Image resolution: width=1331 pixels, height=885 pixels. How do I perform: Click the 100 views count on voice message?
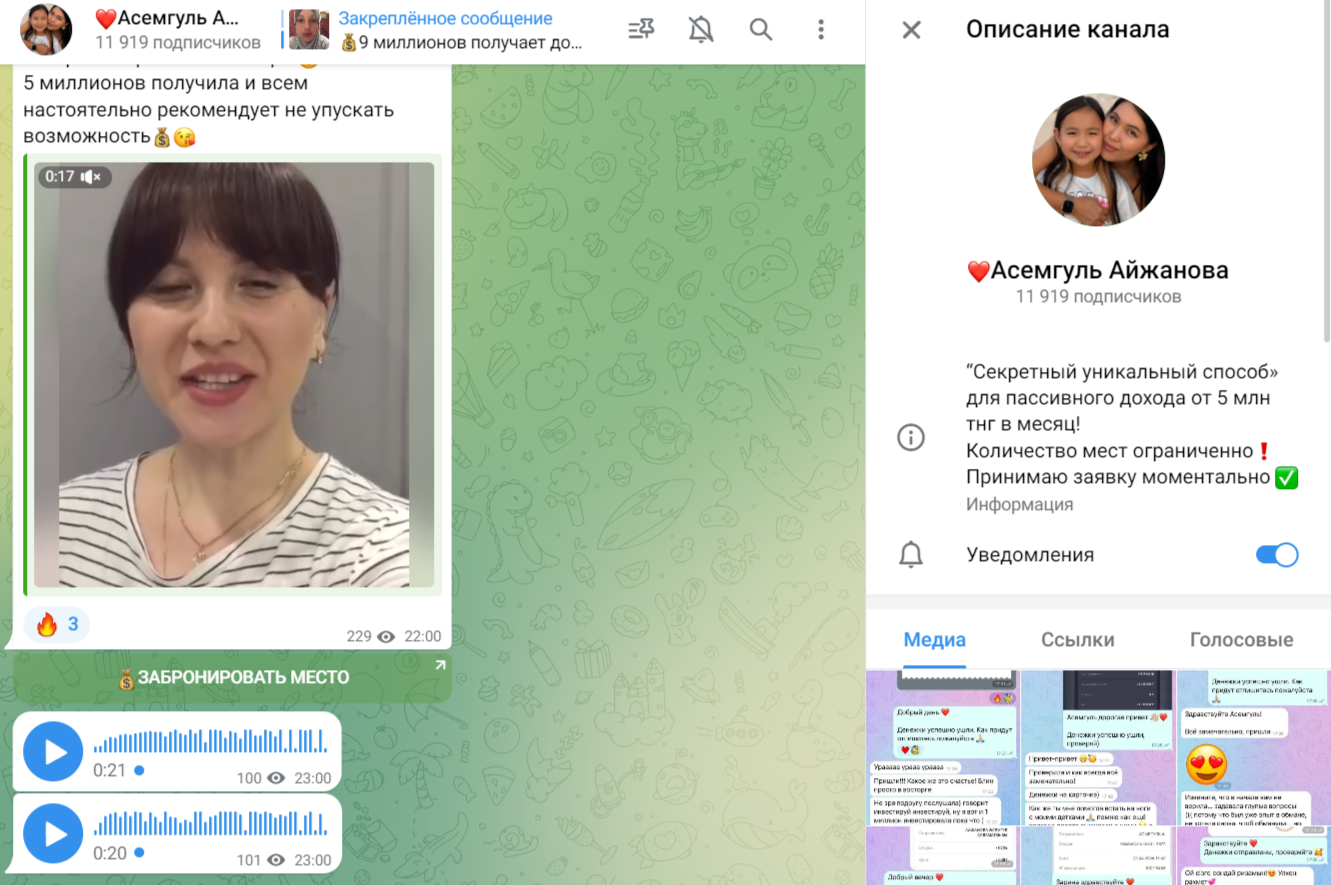click(249, 778)
